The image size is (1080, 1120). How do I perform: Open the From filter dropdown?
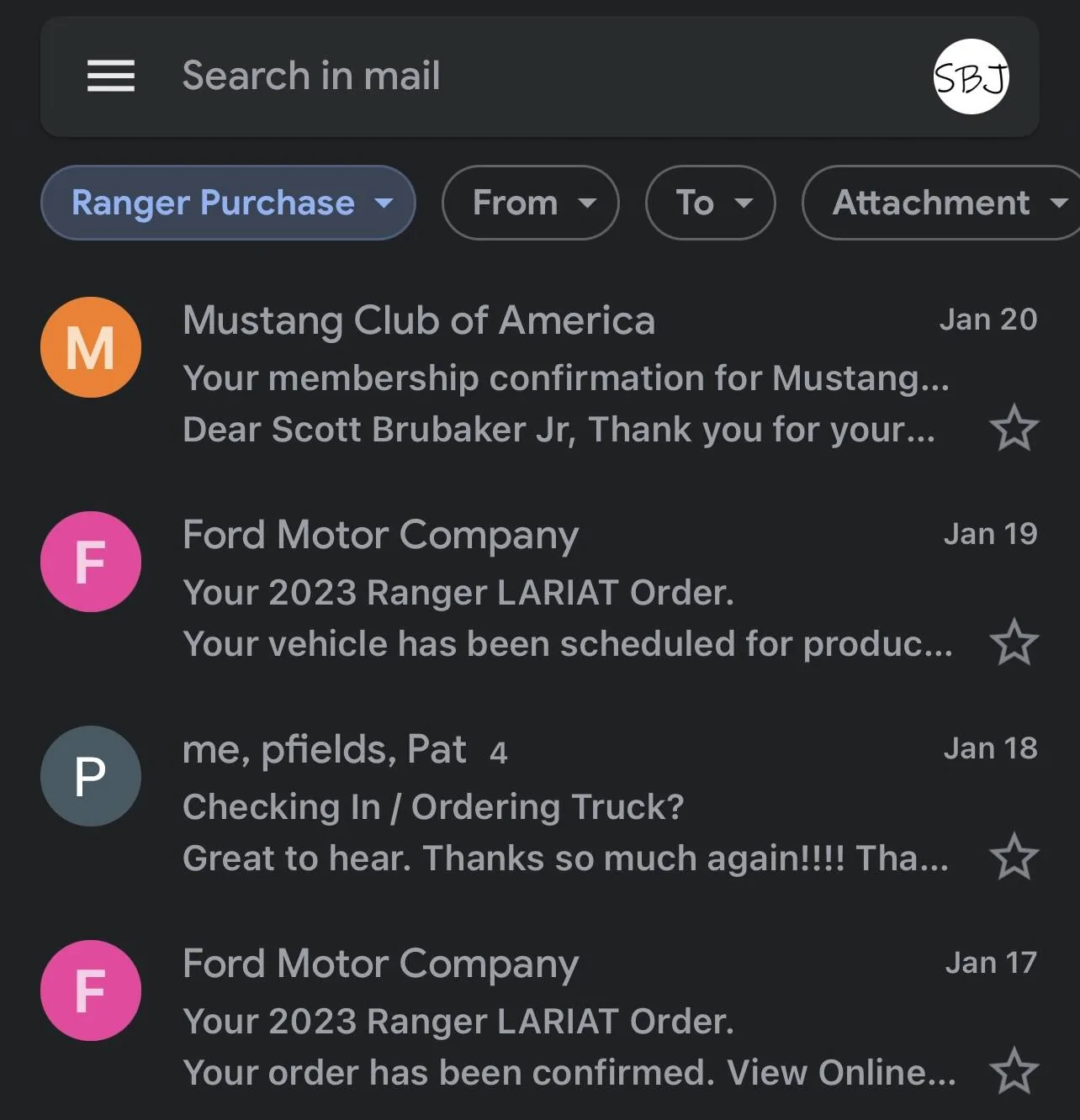pyautogui.click(x=531, y=203)
